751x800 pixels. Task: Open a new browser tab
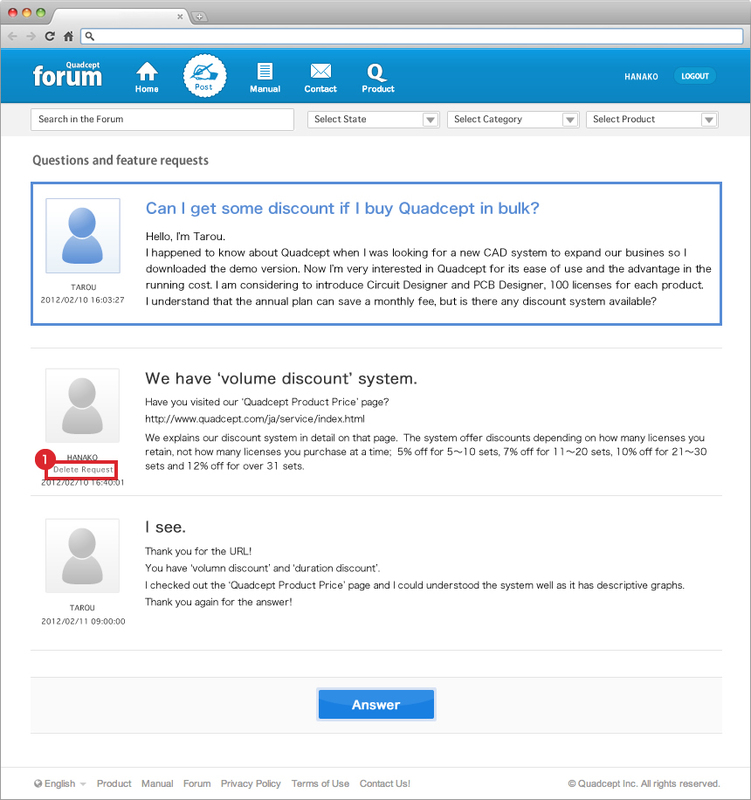click(x=200, y=16)
